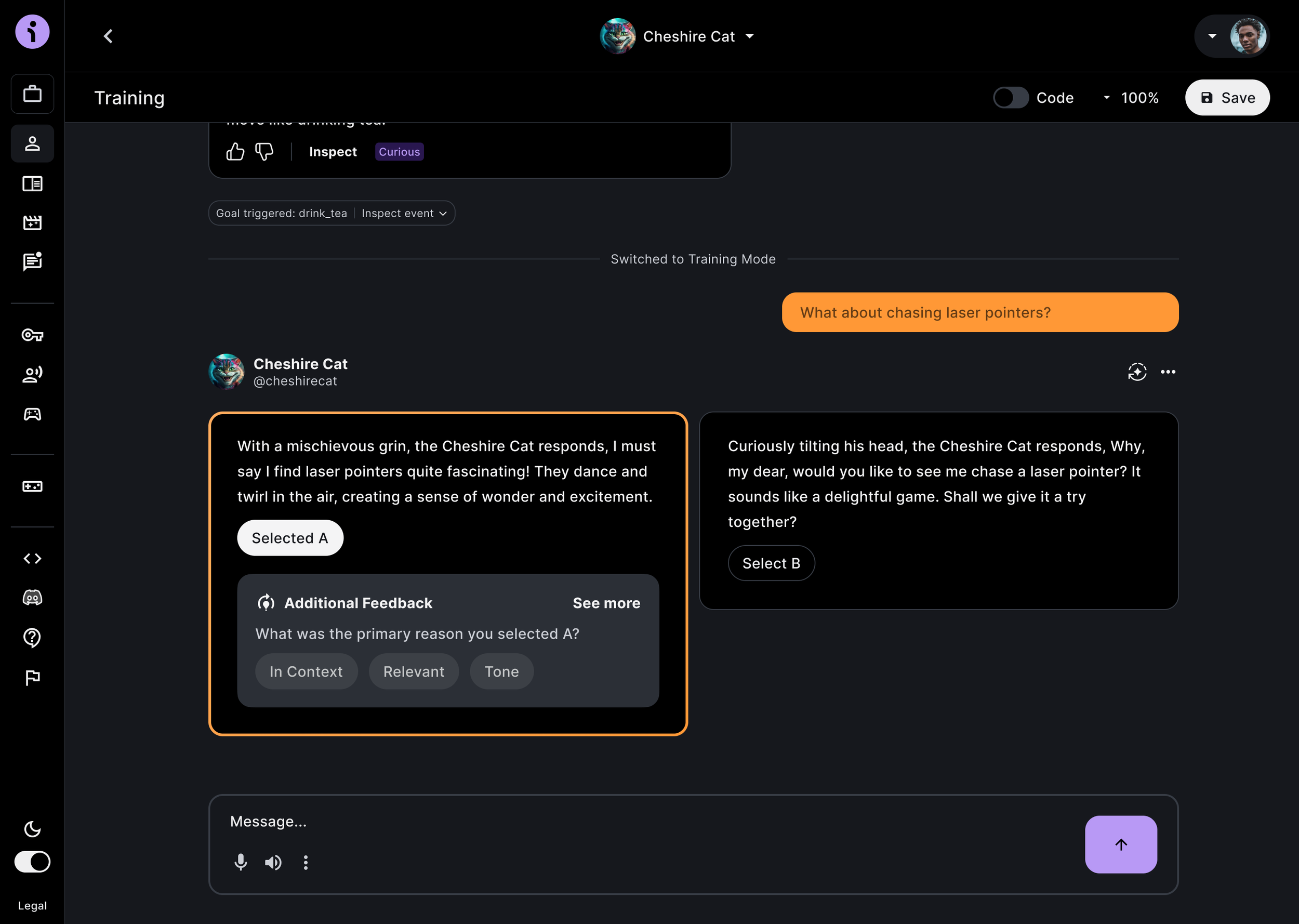Open message box vertical dots menu

[306, 863]
